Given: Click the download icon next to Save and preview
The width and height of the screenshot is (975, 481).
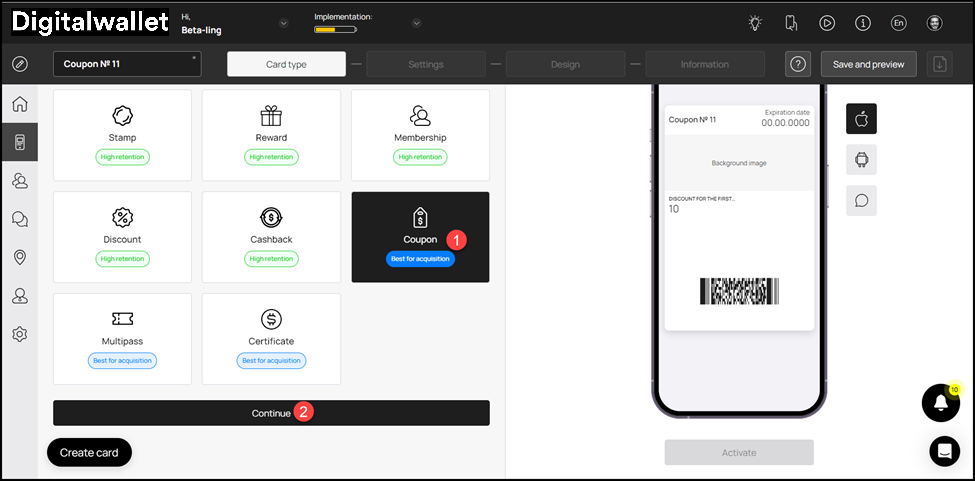Looking at the screenshot, I should point(940,64).
